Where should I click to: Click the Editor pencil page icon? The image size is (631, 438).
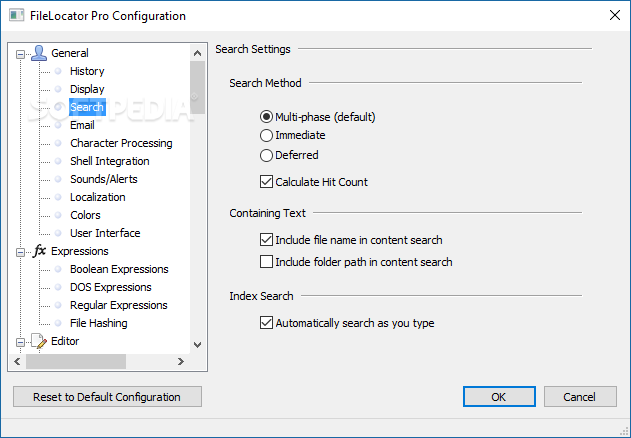point(39,341)
